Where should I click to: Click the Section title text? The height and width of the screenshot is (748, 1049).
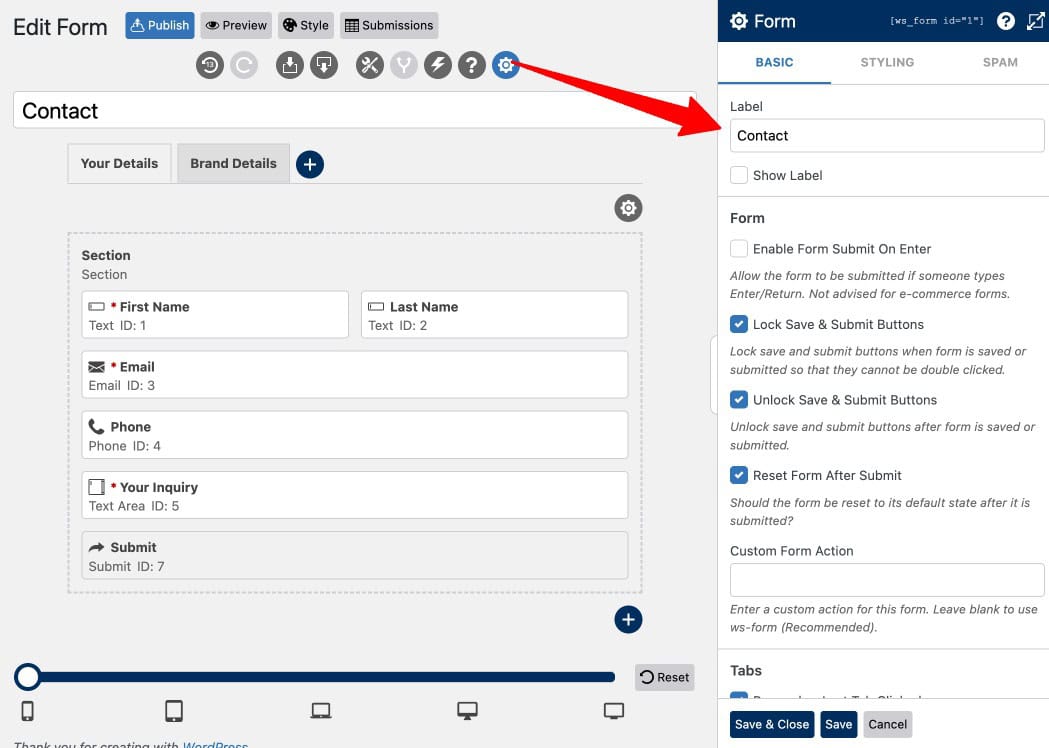[x=106, y=255]
